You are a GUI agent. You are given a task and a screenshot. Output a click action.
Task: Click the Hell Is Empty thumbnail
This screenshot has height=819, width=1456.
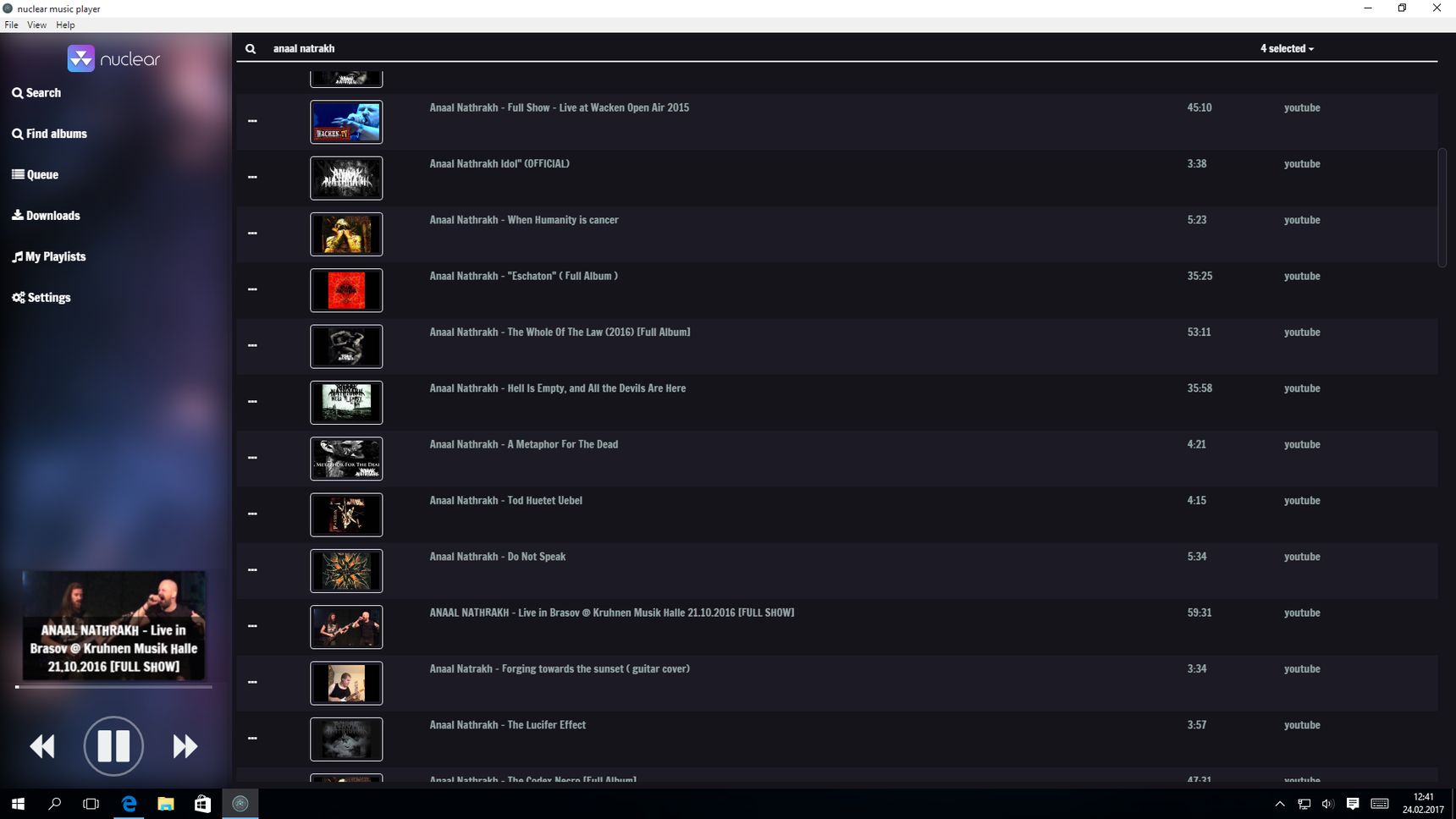(x=346, y=403)
